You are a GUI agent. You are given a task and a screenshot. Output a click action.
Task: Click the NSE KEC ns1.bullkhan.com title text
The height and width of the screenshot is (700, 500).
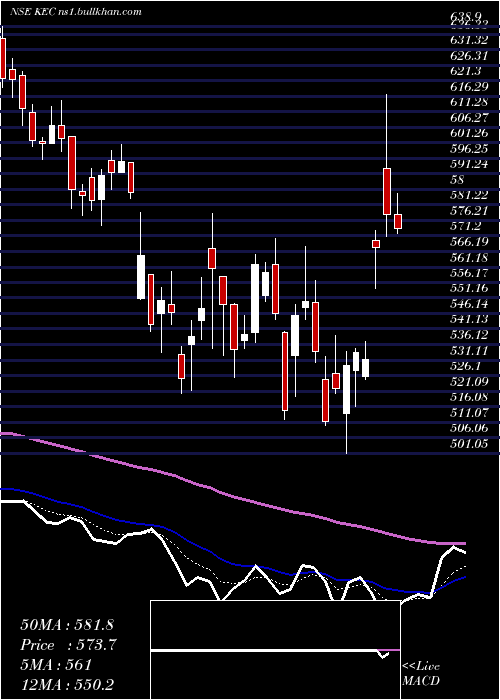75,12
